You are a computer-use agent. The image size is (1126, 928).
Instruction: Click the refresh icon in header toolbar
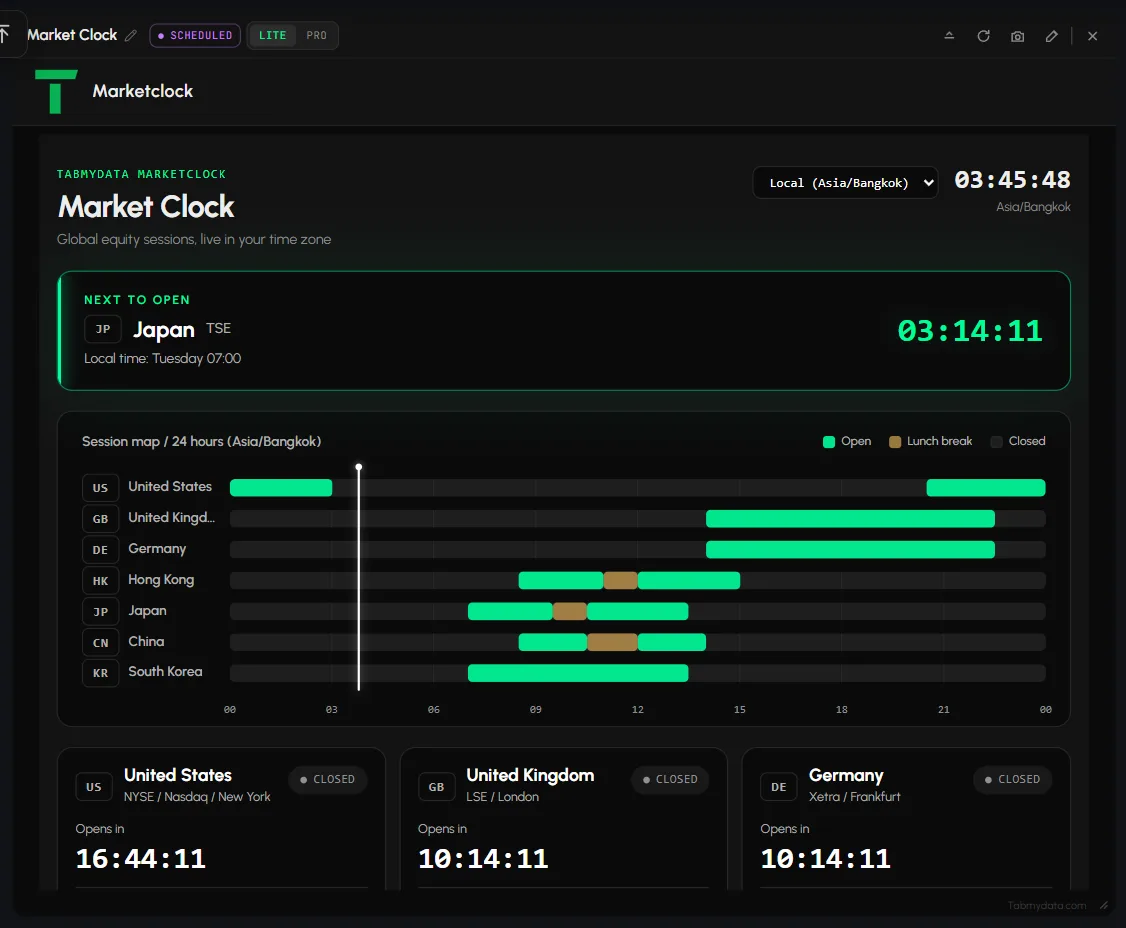coord(983,36)
